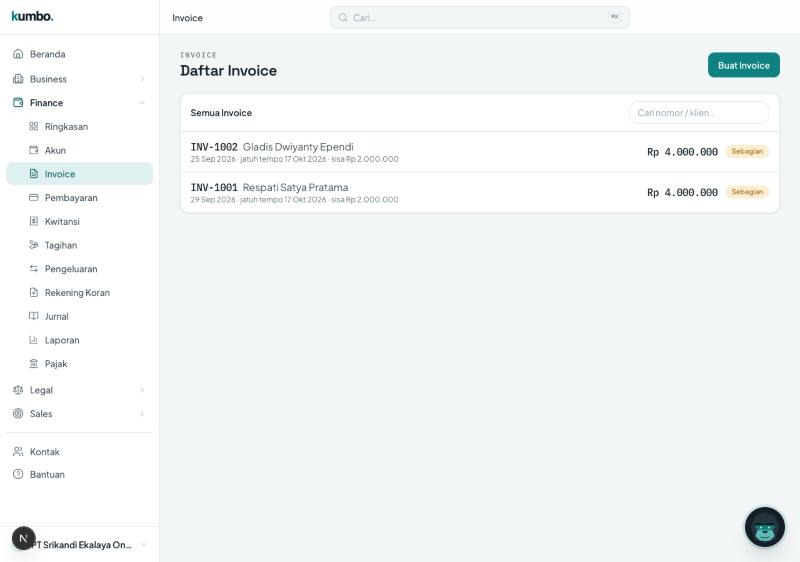Open the Pembayaran page

pos(80,197)
